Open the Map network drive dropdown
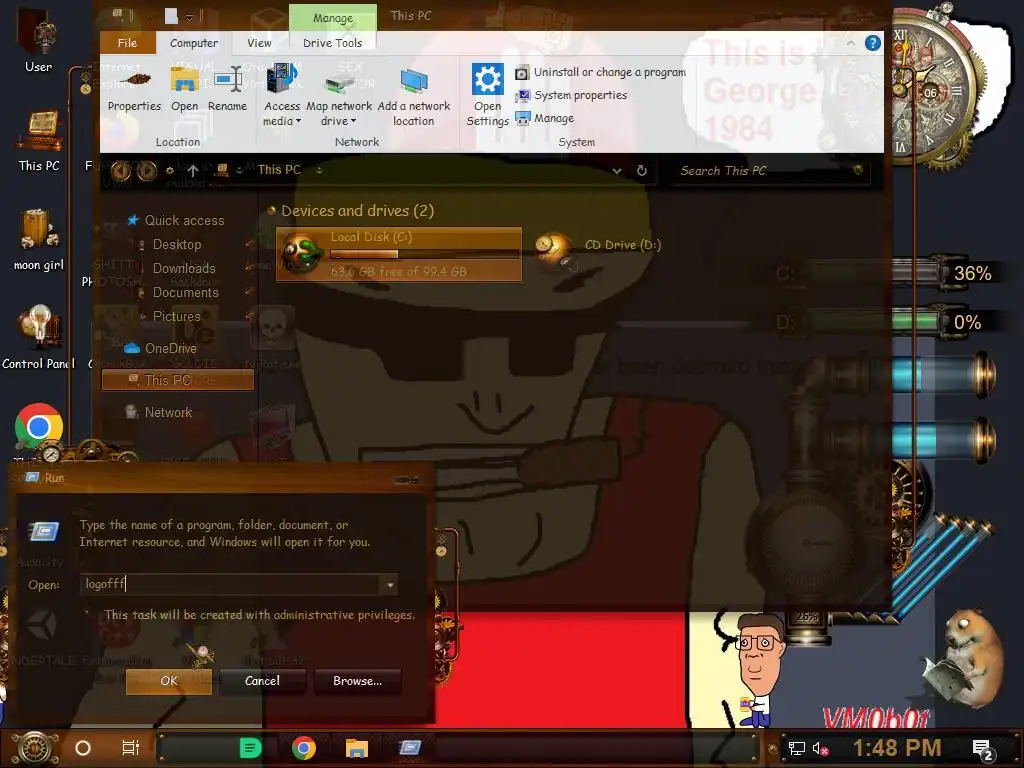Screen dimensions: 1024x768 pos(338,97)
